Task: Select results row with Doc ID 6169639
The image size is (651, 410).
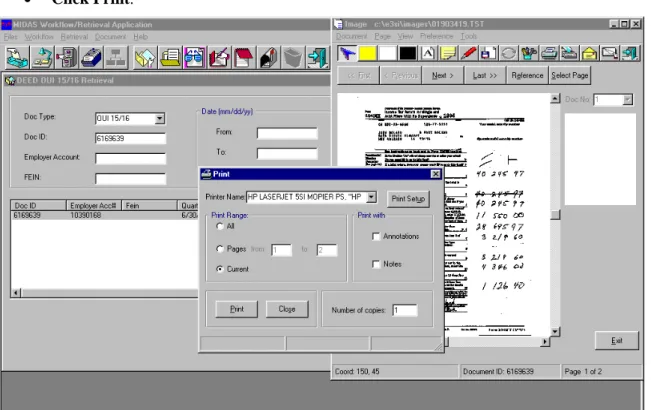Action: click(x=105, y=215)
